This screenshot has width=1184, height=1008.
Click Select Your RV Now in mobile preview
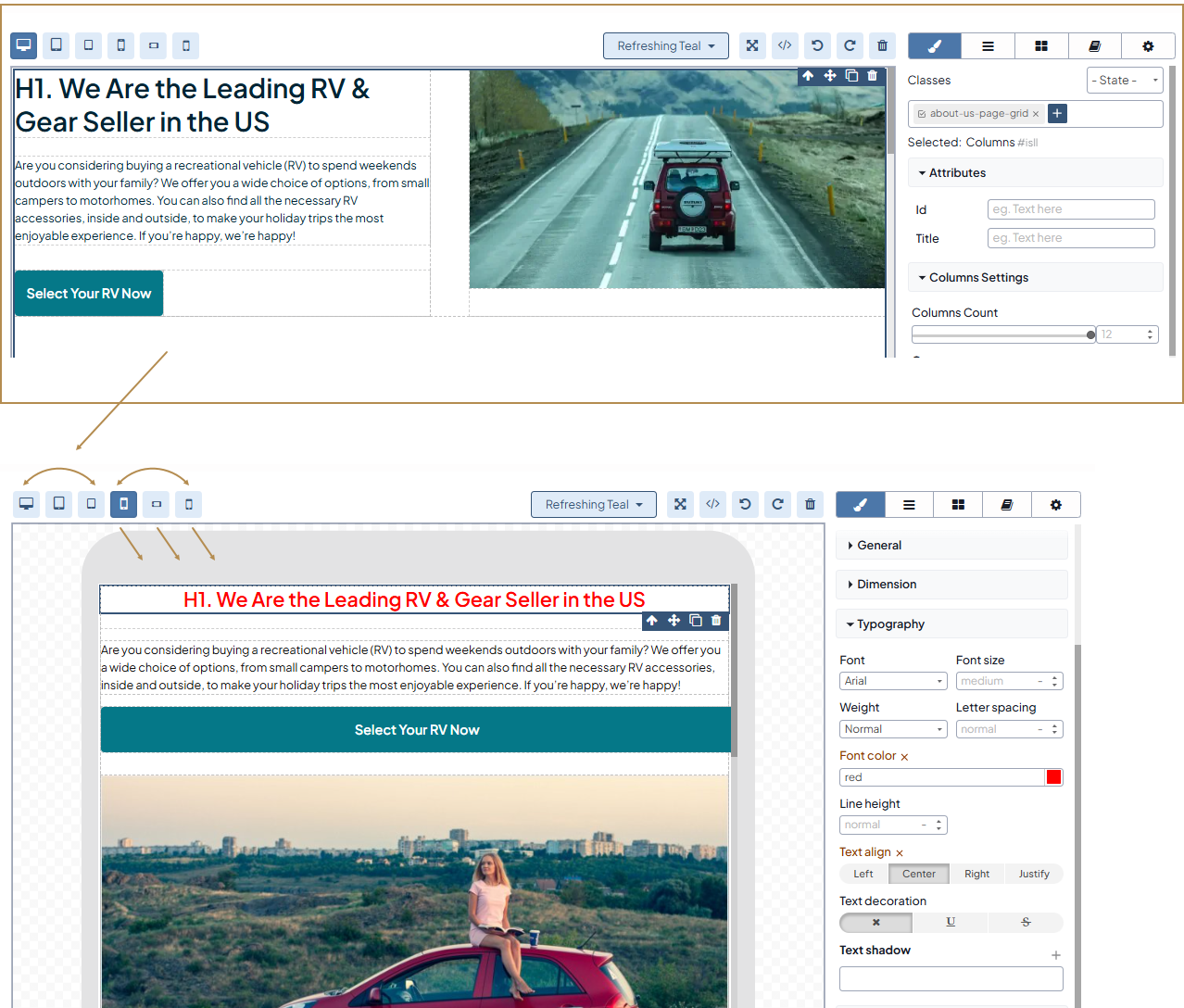point(416,730)
